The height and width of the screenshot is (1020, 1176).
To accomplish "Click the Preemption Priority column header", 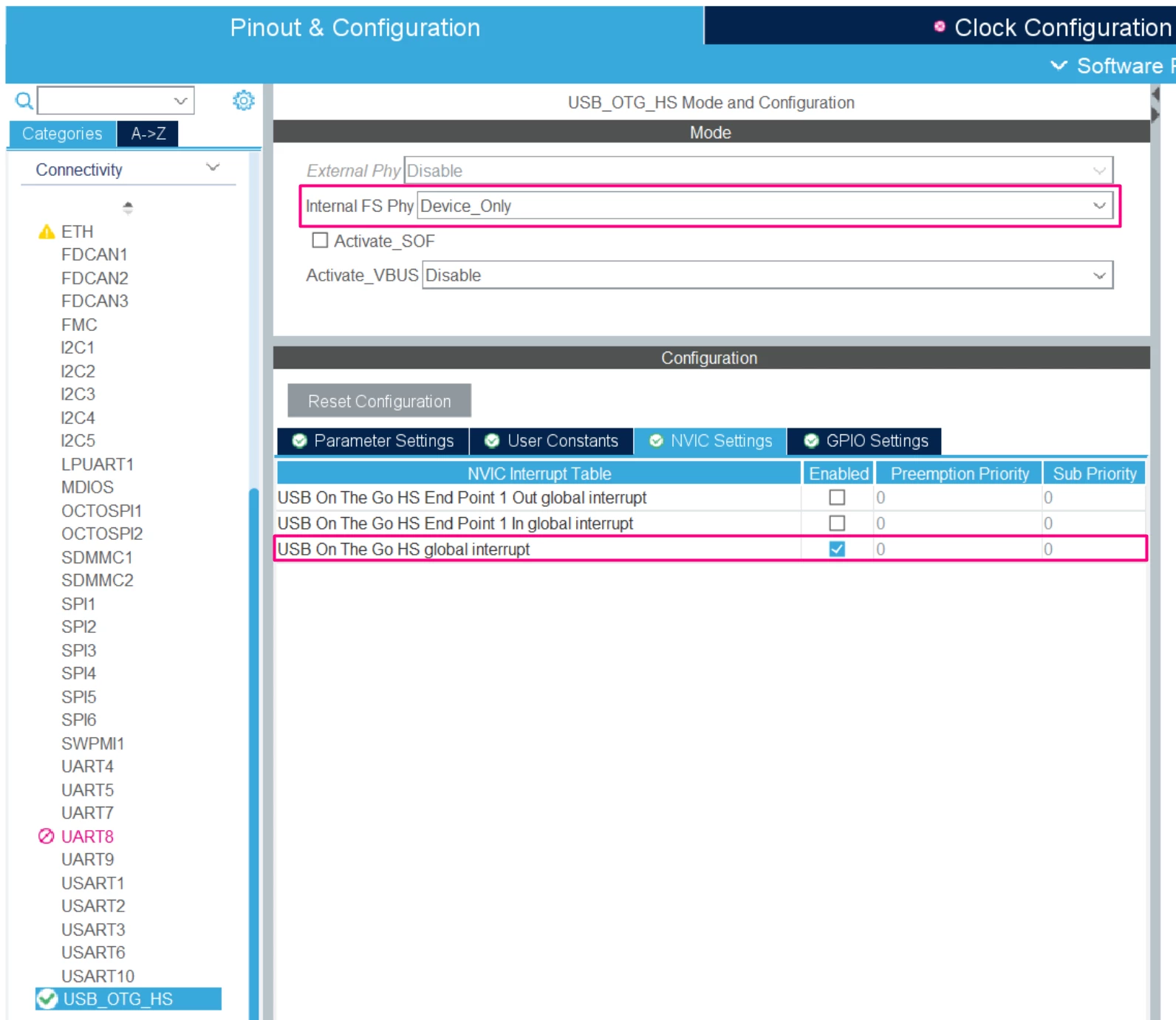I will click(x=959, y=473).
